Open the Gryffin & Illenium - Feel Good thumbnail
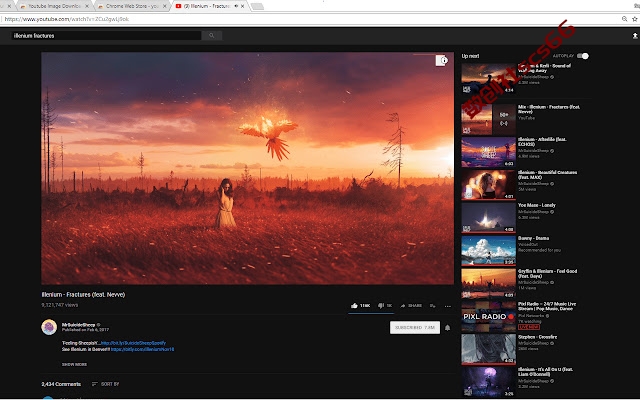Viewport: 640px width, 400px height. pyautogui.click(x=488, y=284)
